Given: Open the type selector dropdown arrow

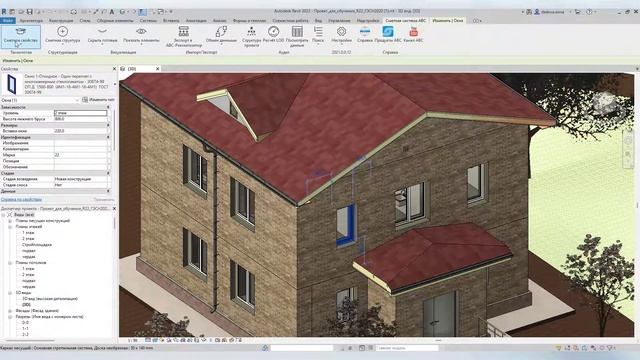Looking at the screenshot, I should 115,84.
